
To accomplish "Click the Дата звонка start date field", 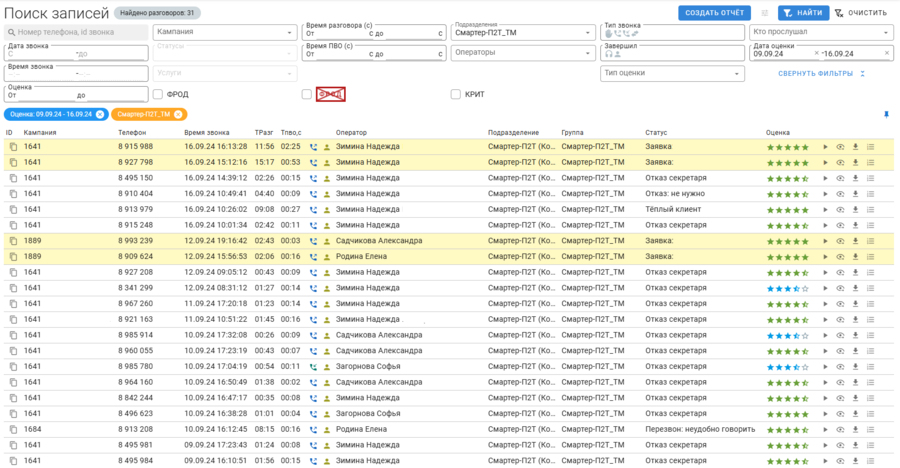I will [x=40, y=54].
